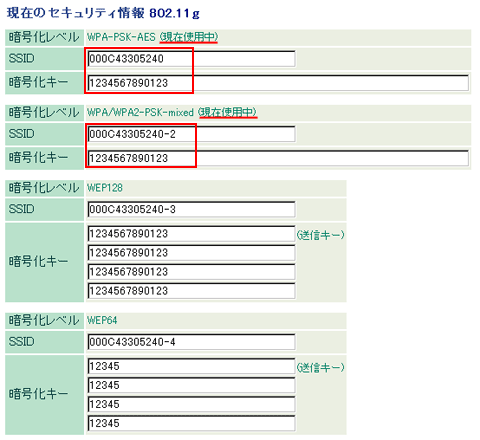Click the fourth WEP64 key field
Screen dimensions: 480x440
pos(191,424)
